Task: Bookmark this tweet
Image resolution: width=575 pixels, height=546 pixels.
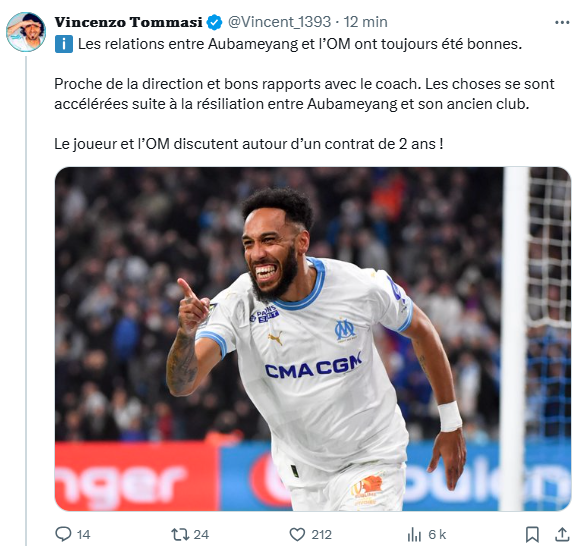Action: (x=532, y=534)
